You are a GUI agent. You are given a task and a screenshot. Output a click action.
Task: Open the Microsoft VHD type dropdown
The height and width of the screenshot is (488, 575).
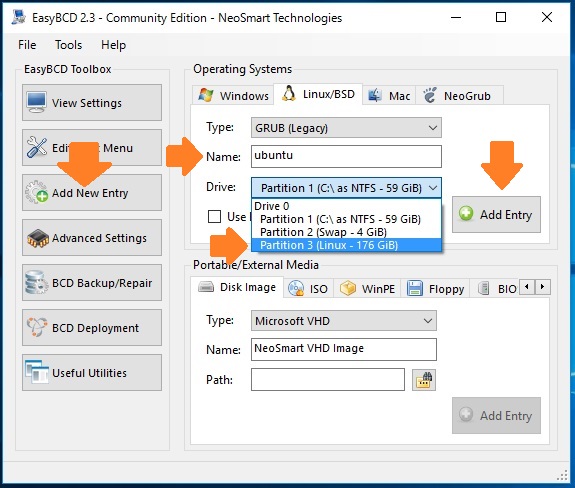coord(344,321)
